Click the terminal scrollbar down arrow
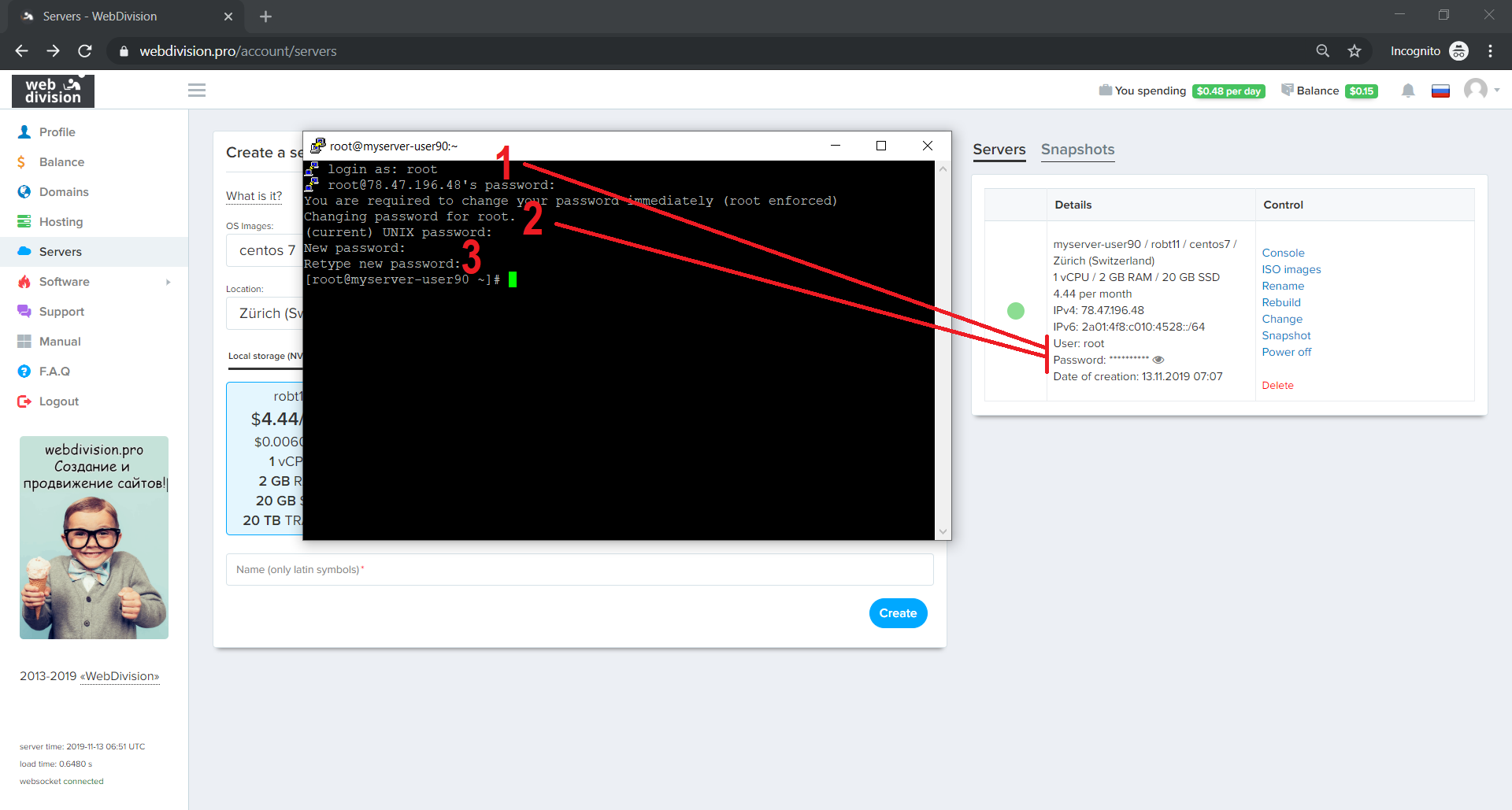This screenshot has height=810, width=1512. coord(943,531)
